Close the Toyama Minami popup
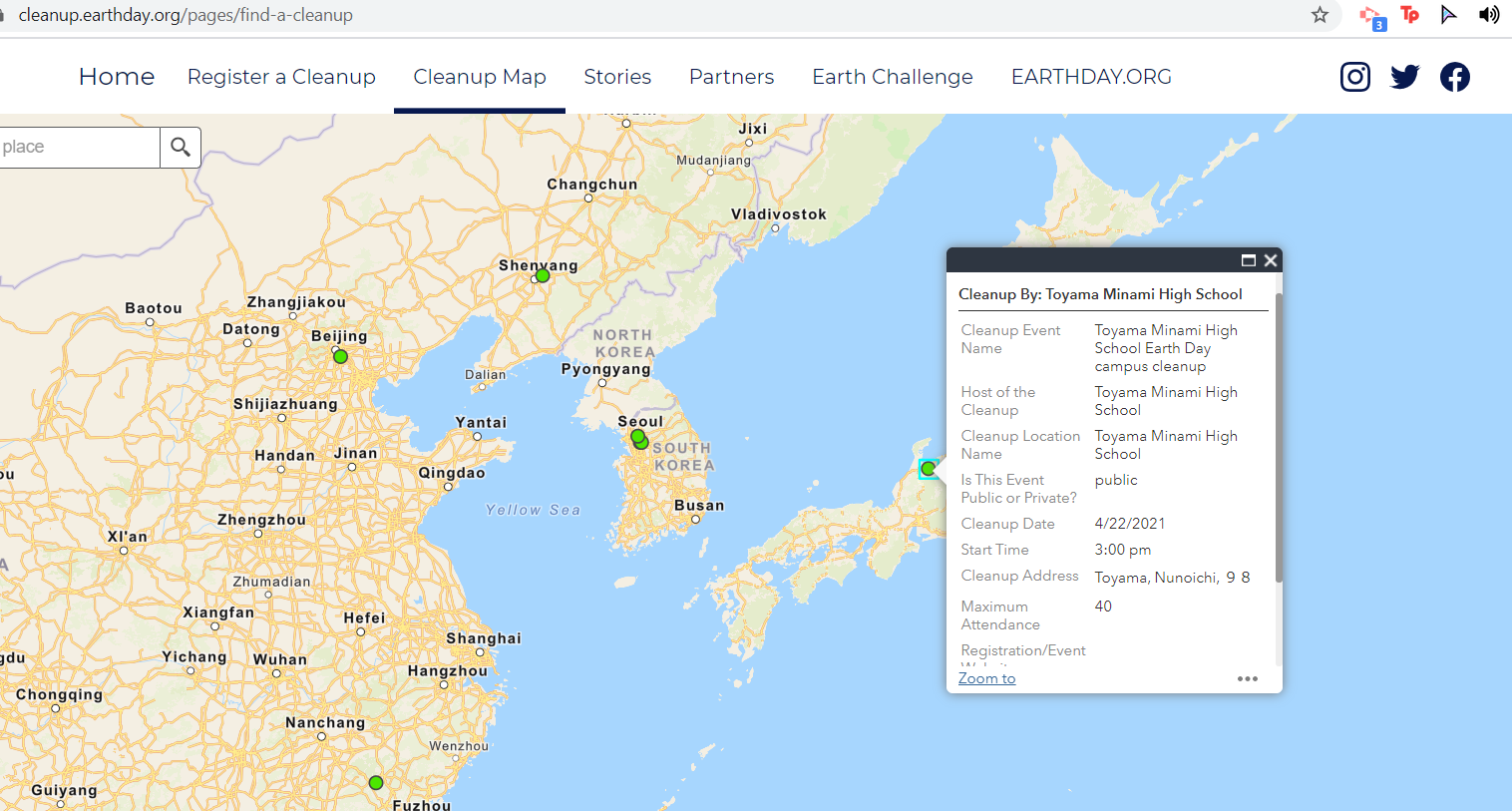Screen dimensions: 1512x811 [1271, 260]
